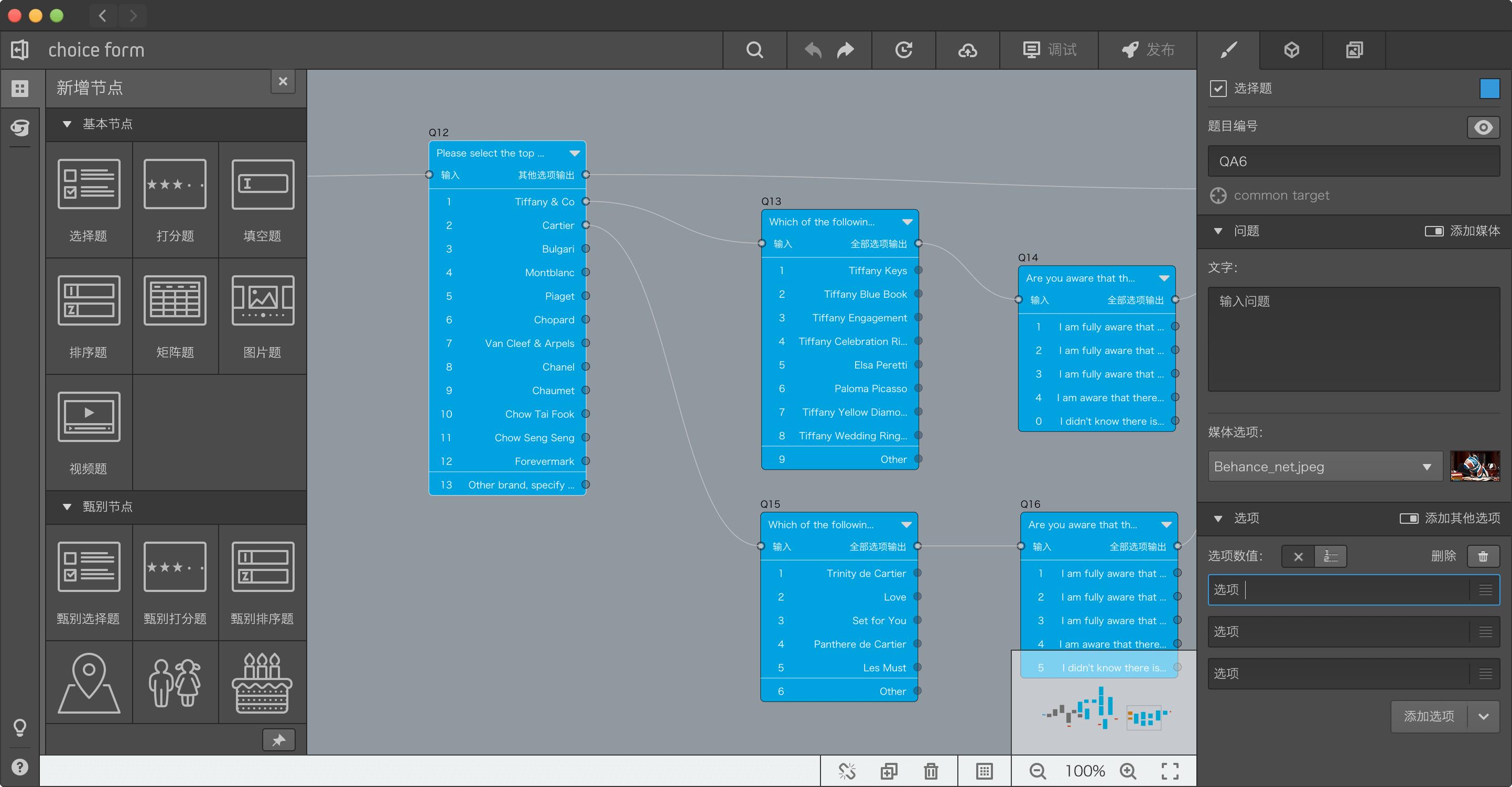Add a 打分题 rating node

pyautogui.click(x=175, y=200)
